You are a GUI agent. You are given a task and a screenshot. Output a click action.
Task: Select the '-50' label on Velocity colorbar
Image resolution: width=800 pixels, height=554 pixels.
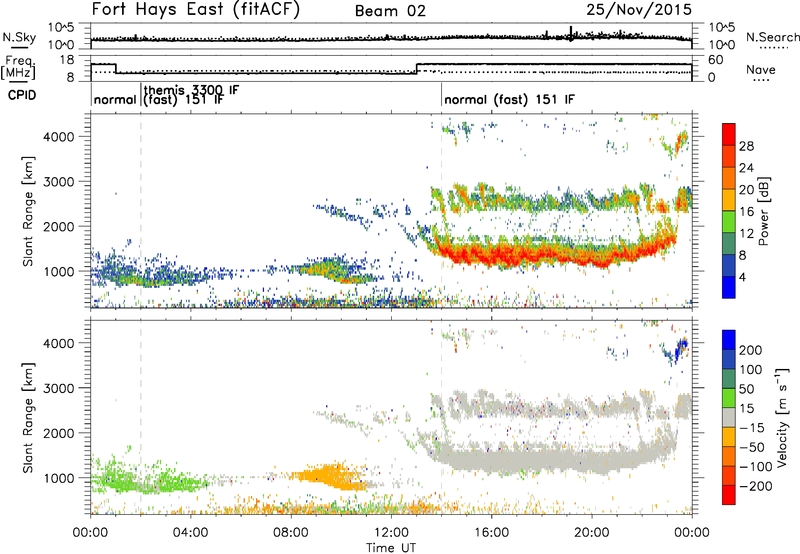(752, 447)
